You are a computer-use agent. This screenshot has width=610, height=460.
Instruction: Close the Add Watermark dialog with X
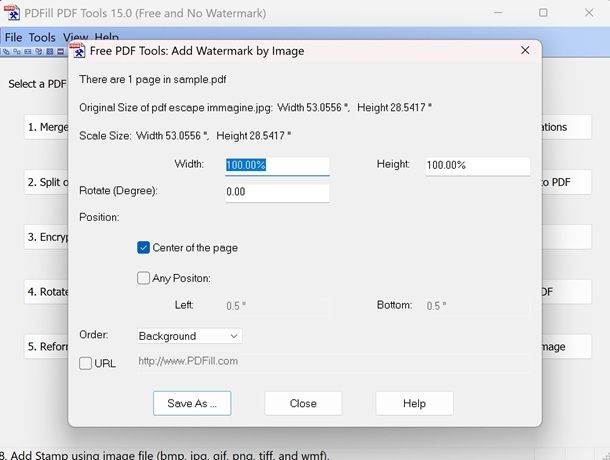(525, 50)
